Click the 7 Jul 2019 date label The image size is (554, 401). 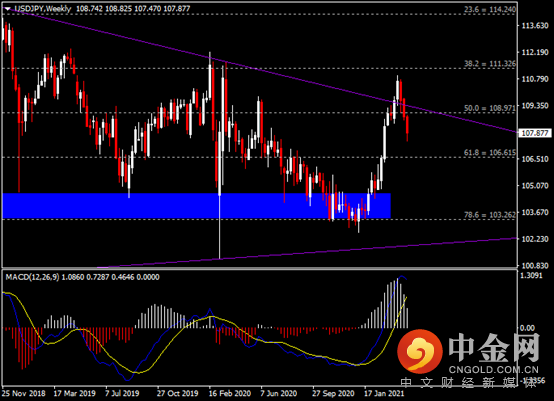pyautogui.click(x=122, y=393)
